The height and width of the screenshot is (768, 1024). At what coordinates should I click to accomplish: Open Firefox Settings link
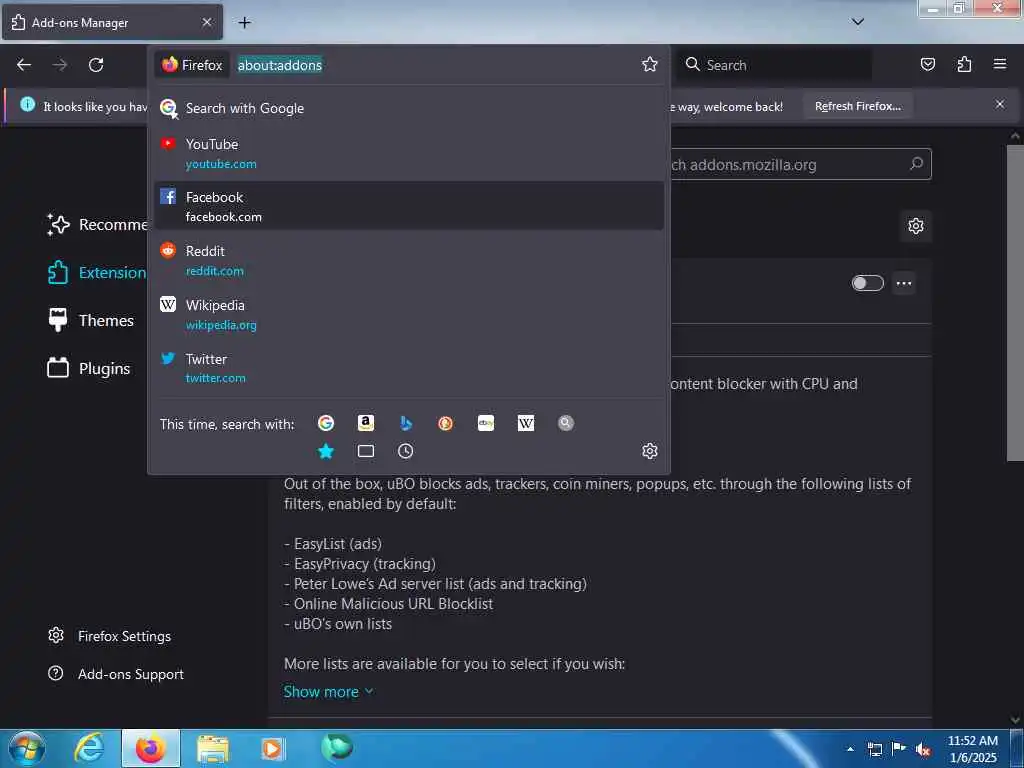pyautogui.click(x=110, y=636)
